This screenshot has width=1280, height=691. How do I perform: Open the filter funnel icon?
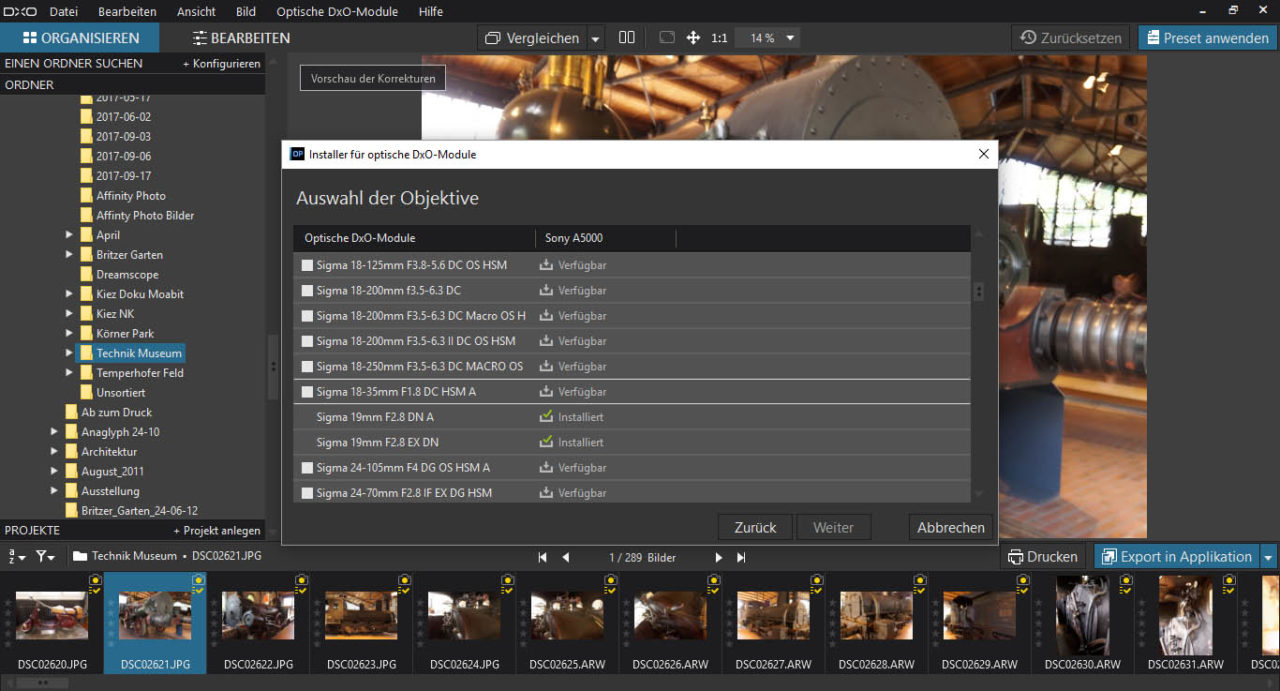pos(46,556)
